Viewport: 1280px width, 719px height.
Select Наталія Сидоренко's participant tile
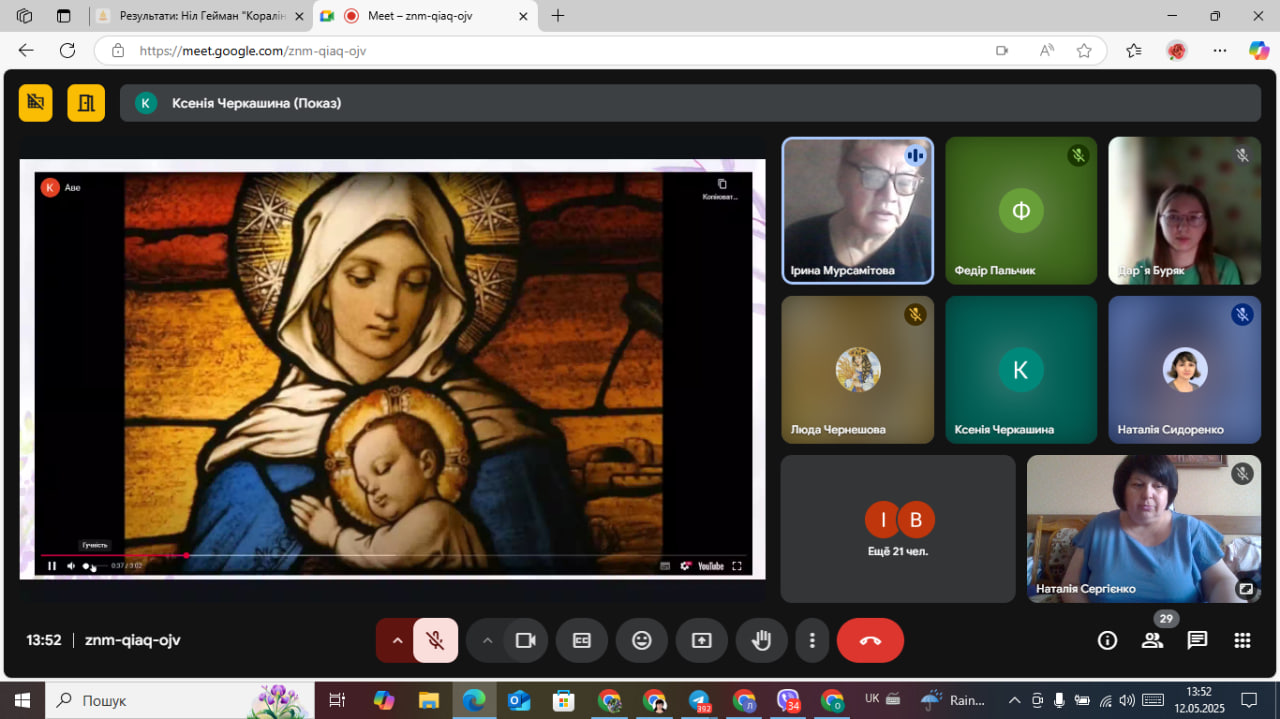tap(1185, 370)
